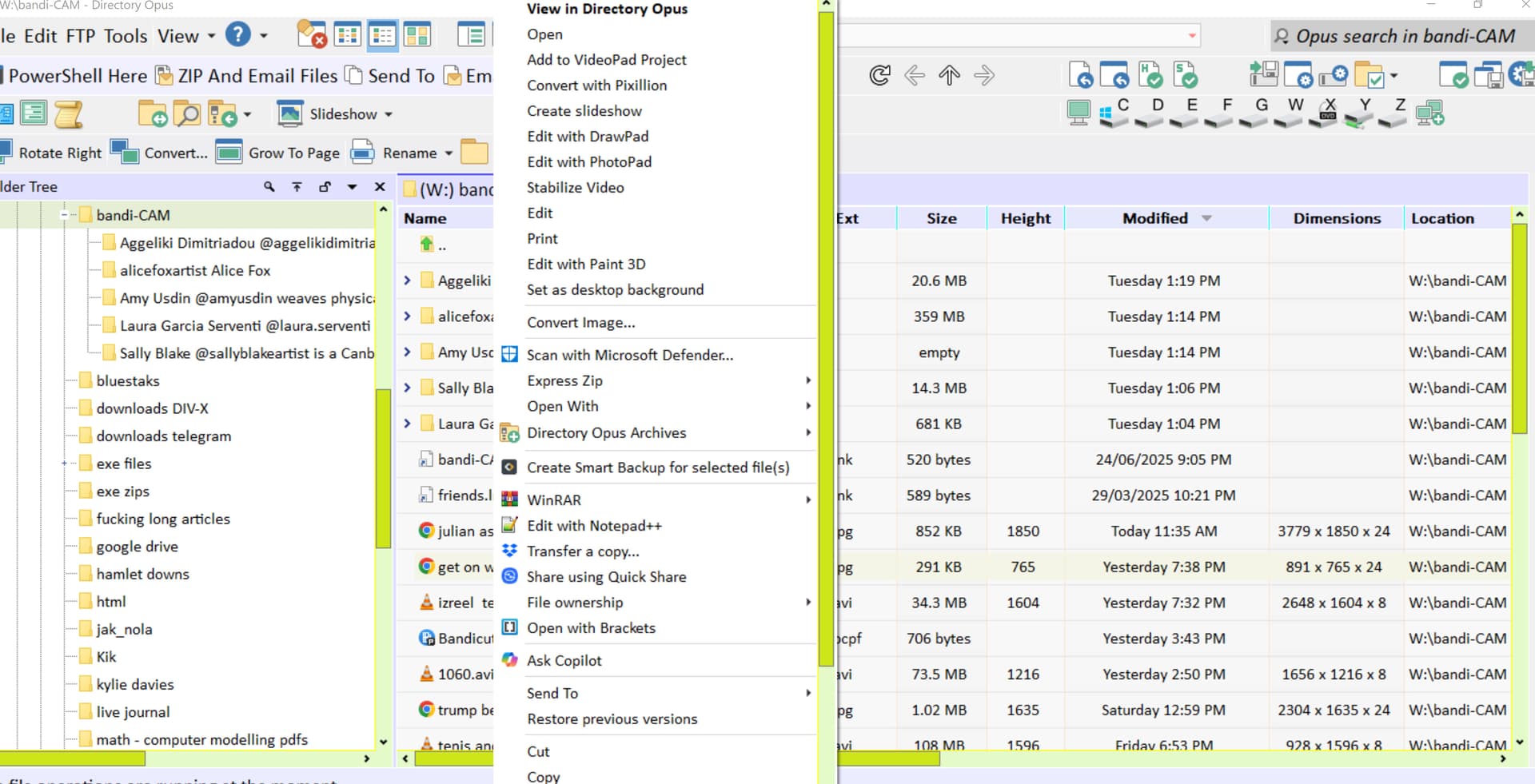Click the folder format back icon
The width and height of the screenshot is (1535, 784).
coord(222,114)
